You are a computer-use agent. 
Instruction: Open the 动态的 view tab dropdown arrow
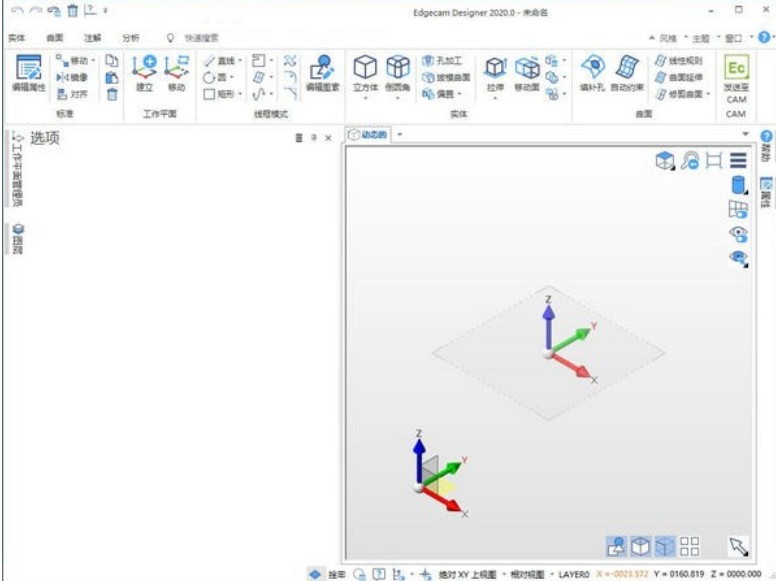[400, 135]
